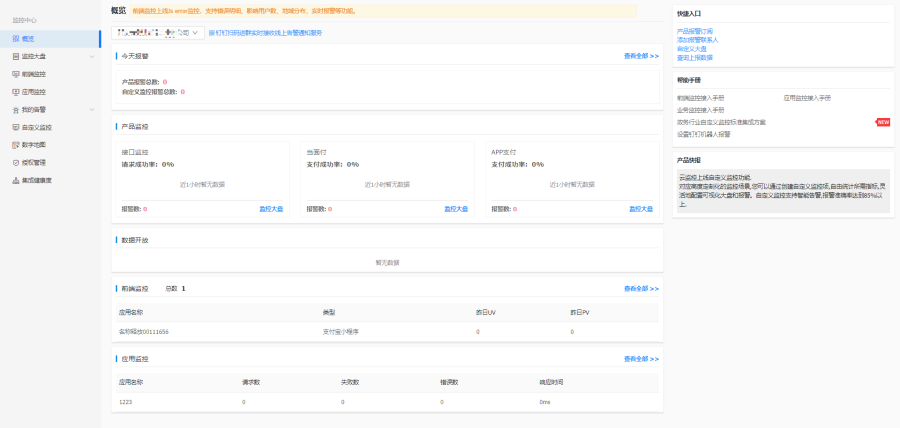Open 产品报警订阅 quick link
Screen dimensions: 900x428
[x=695, y=31]
